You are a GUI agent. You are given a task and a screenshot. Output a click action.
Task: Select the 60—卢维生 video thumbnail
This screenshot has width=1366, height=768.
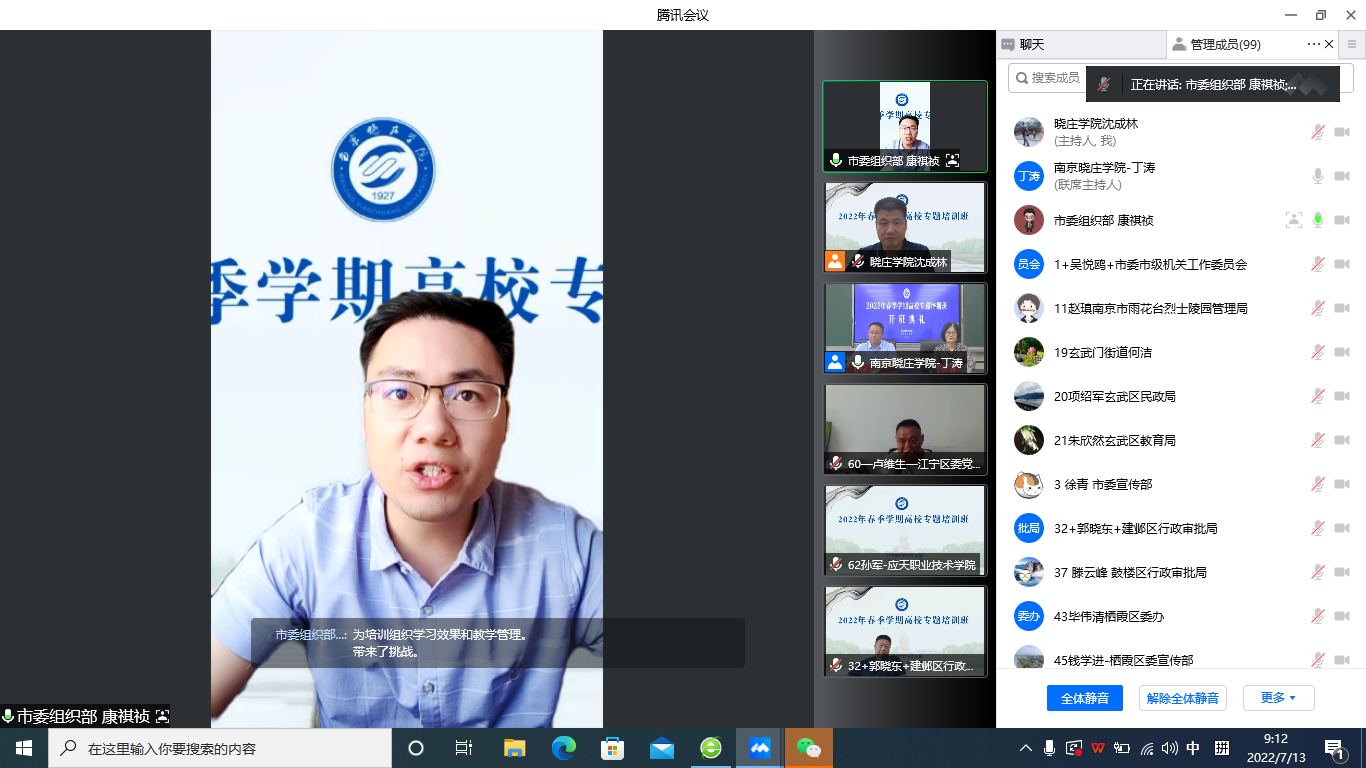click(905, 429)
